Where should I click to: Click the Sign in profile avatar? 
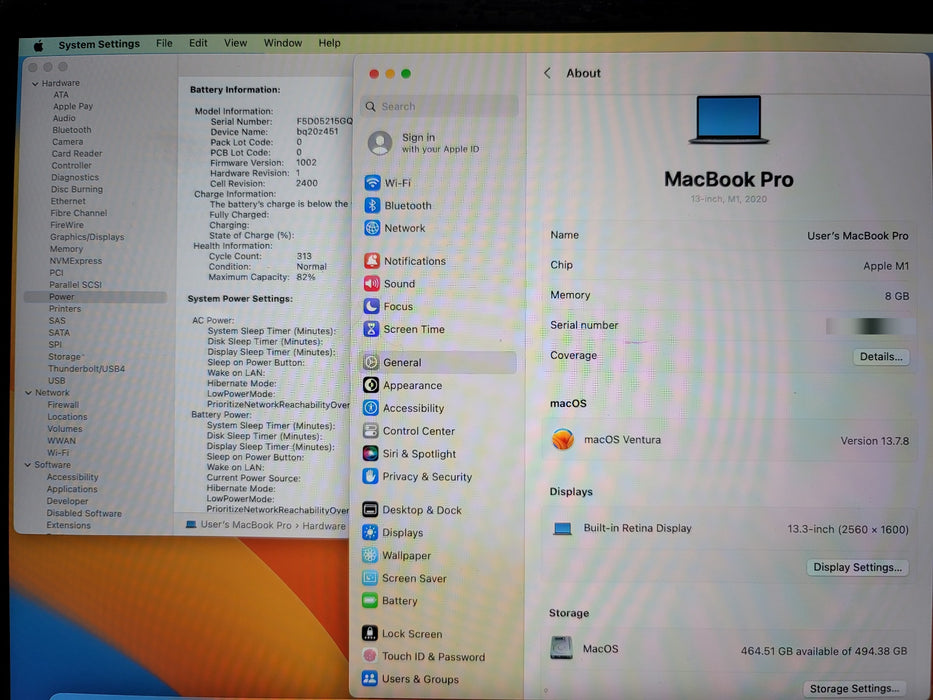tap(380, 143)
